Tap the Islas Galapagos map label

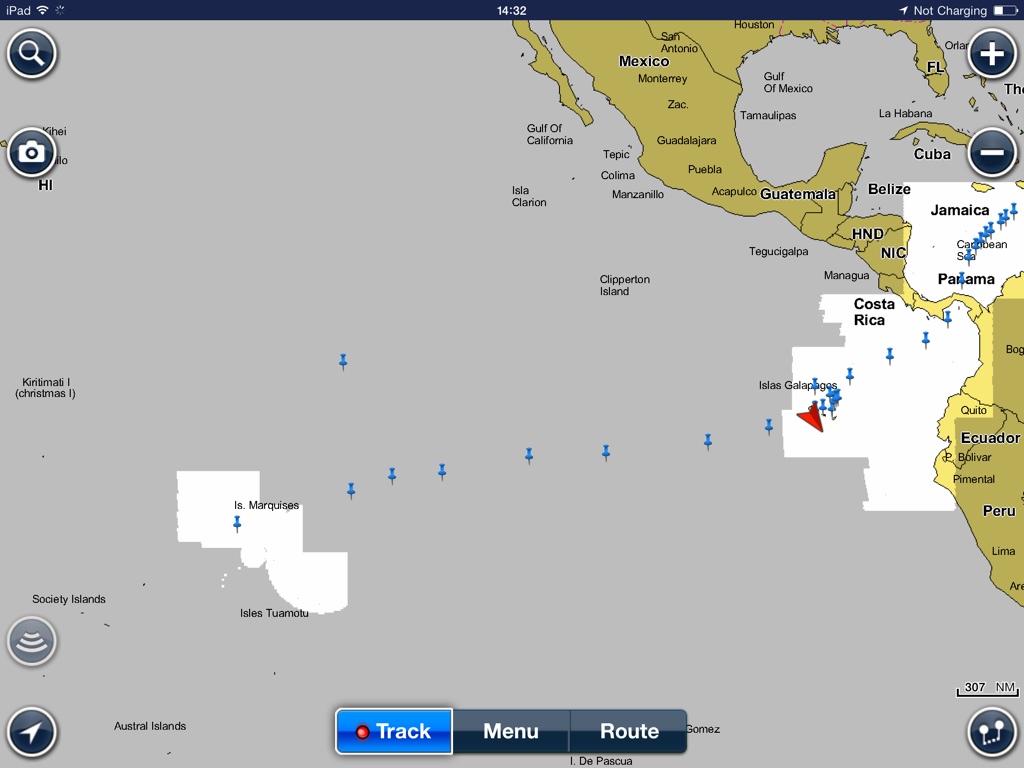[x=797, y=385]
